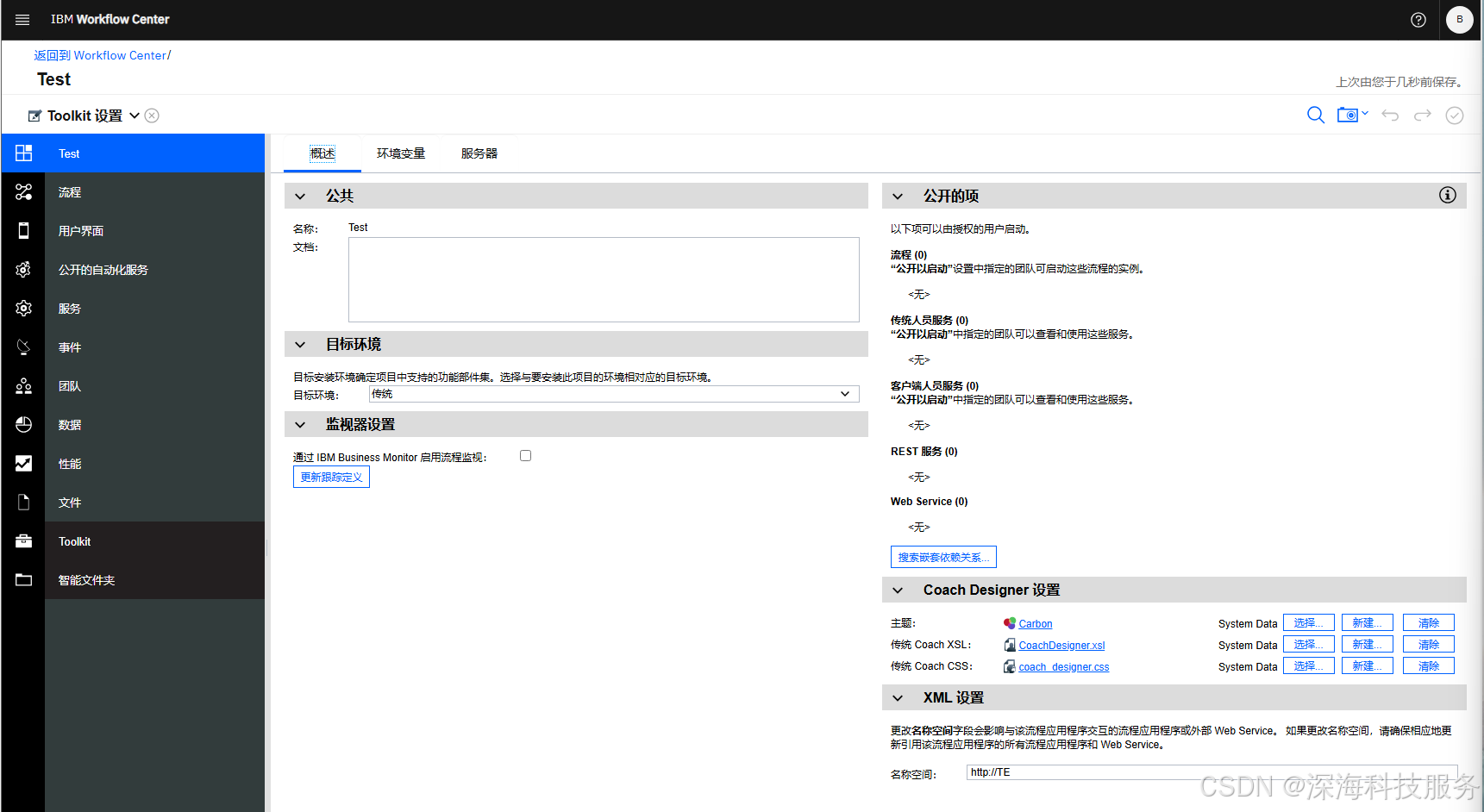Screen dimensions: 1484x812
Task: Open the 公开的自动化服务 sidebar icon
Action: click(x=23, y=270)
